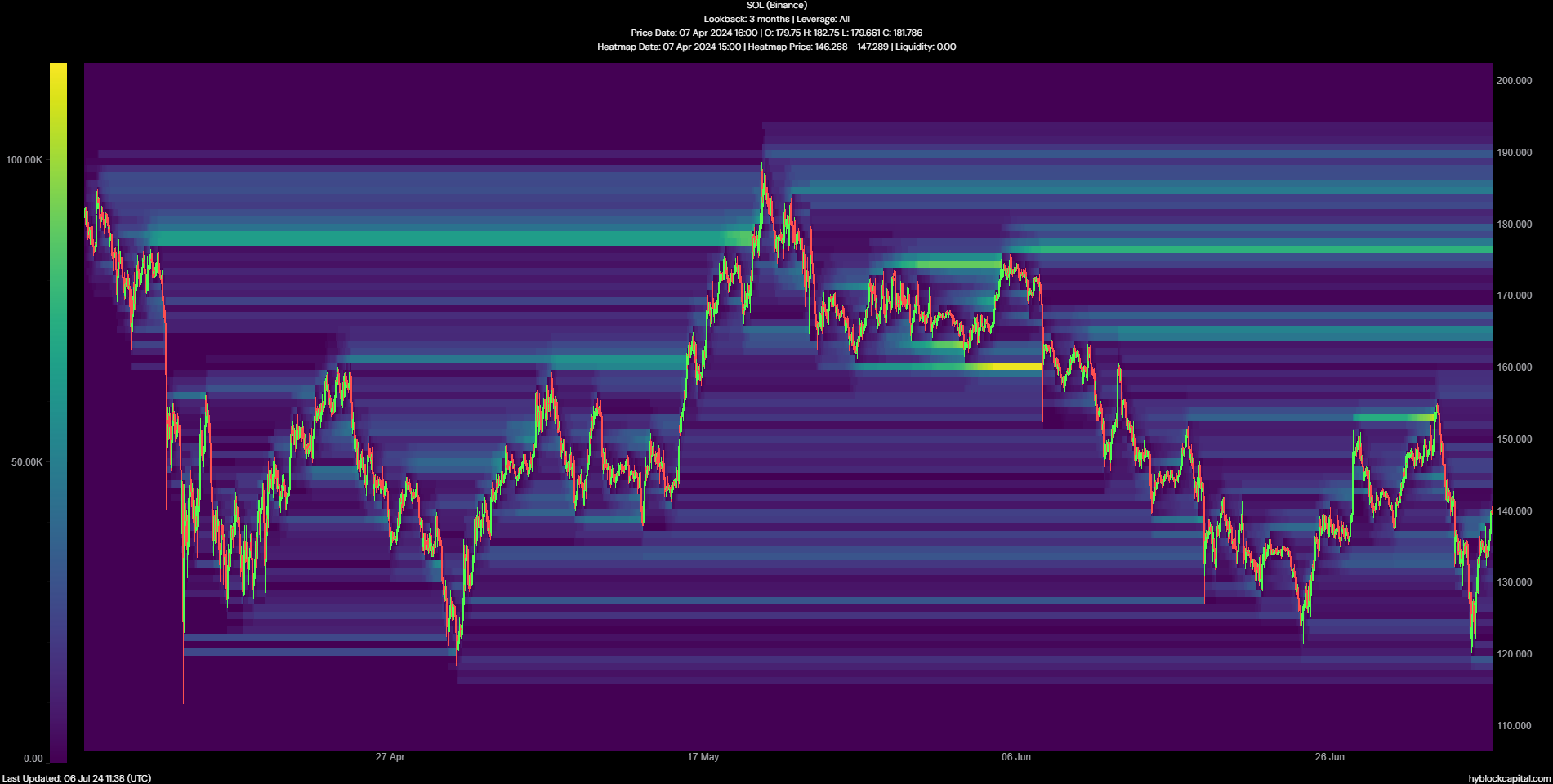
Task: Click the 50.00K color scale label
Action: tap(27, 462)
